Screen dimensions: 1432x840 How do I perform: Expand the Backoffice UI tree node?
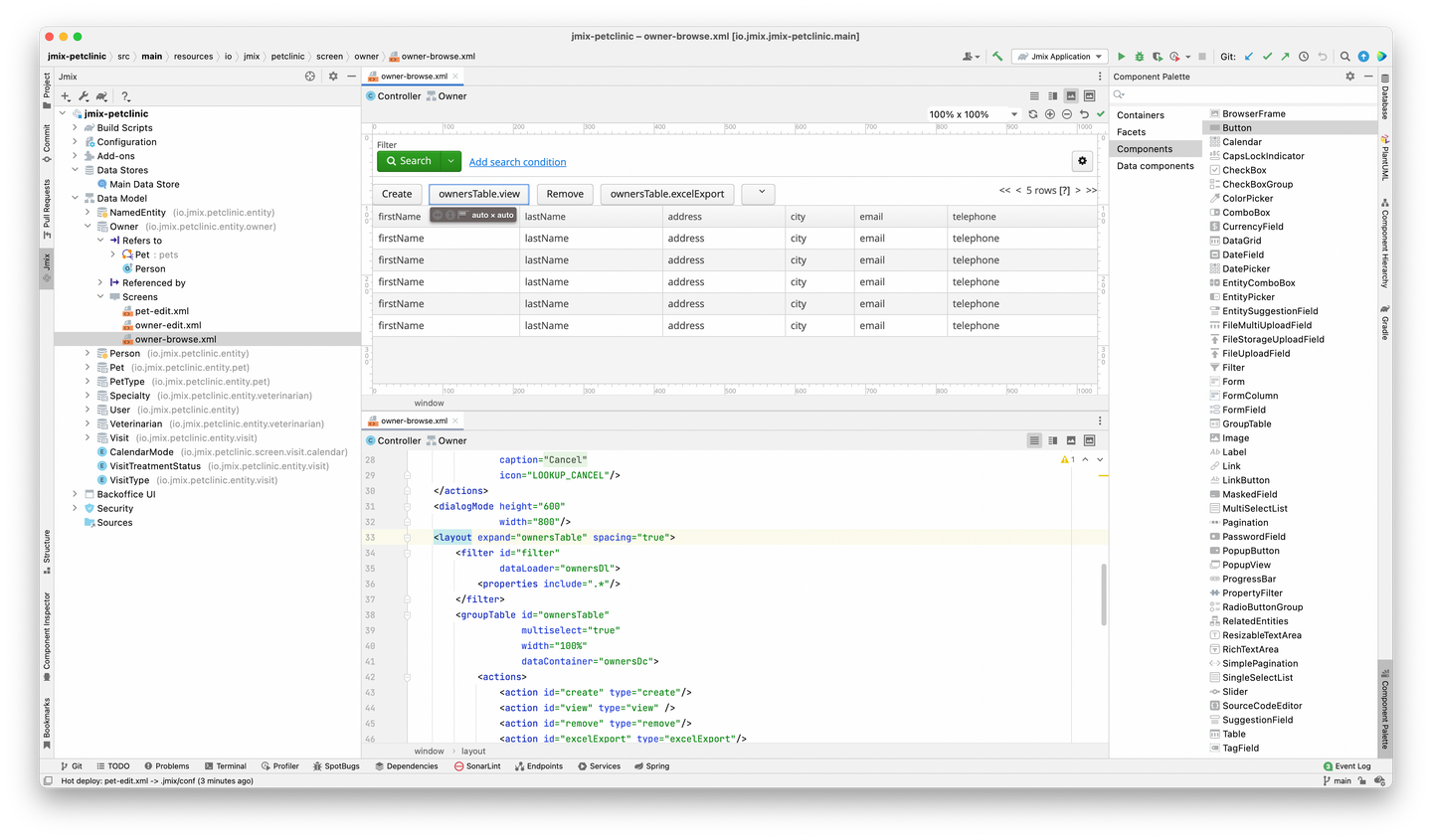tap(75, 494)
